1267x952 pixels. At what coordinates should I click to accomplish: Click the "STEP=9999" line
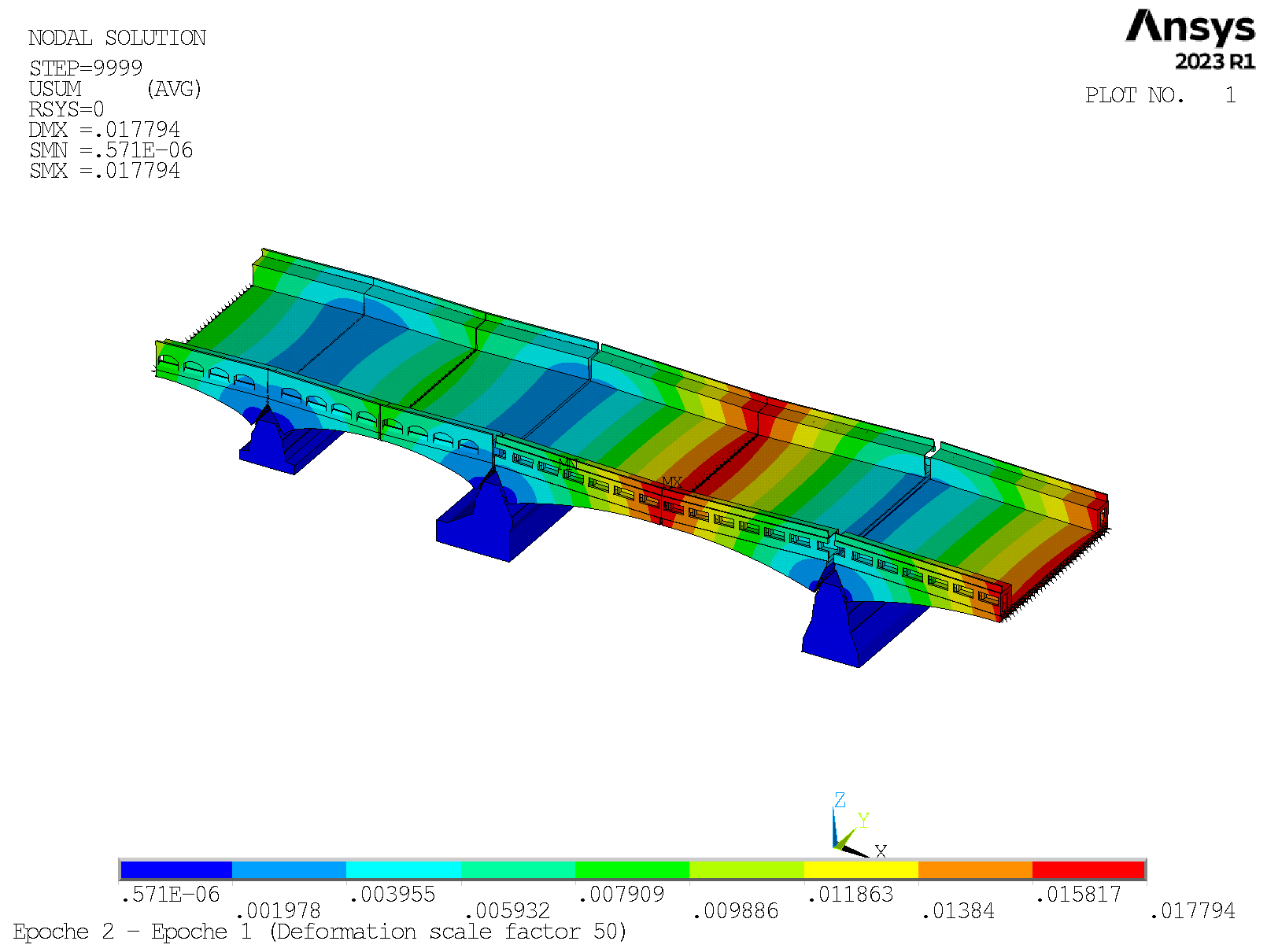[x=86, y=68]
